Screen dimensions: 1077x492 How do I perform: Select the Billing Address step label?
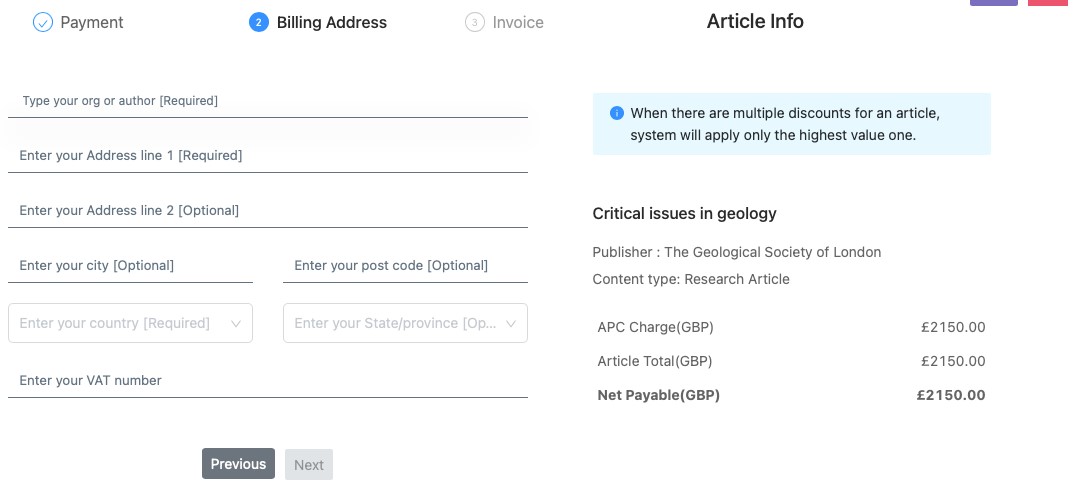point(332,22)
